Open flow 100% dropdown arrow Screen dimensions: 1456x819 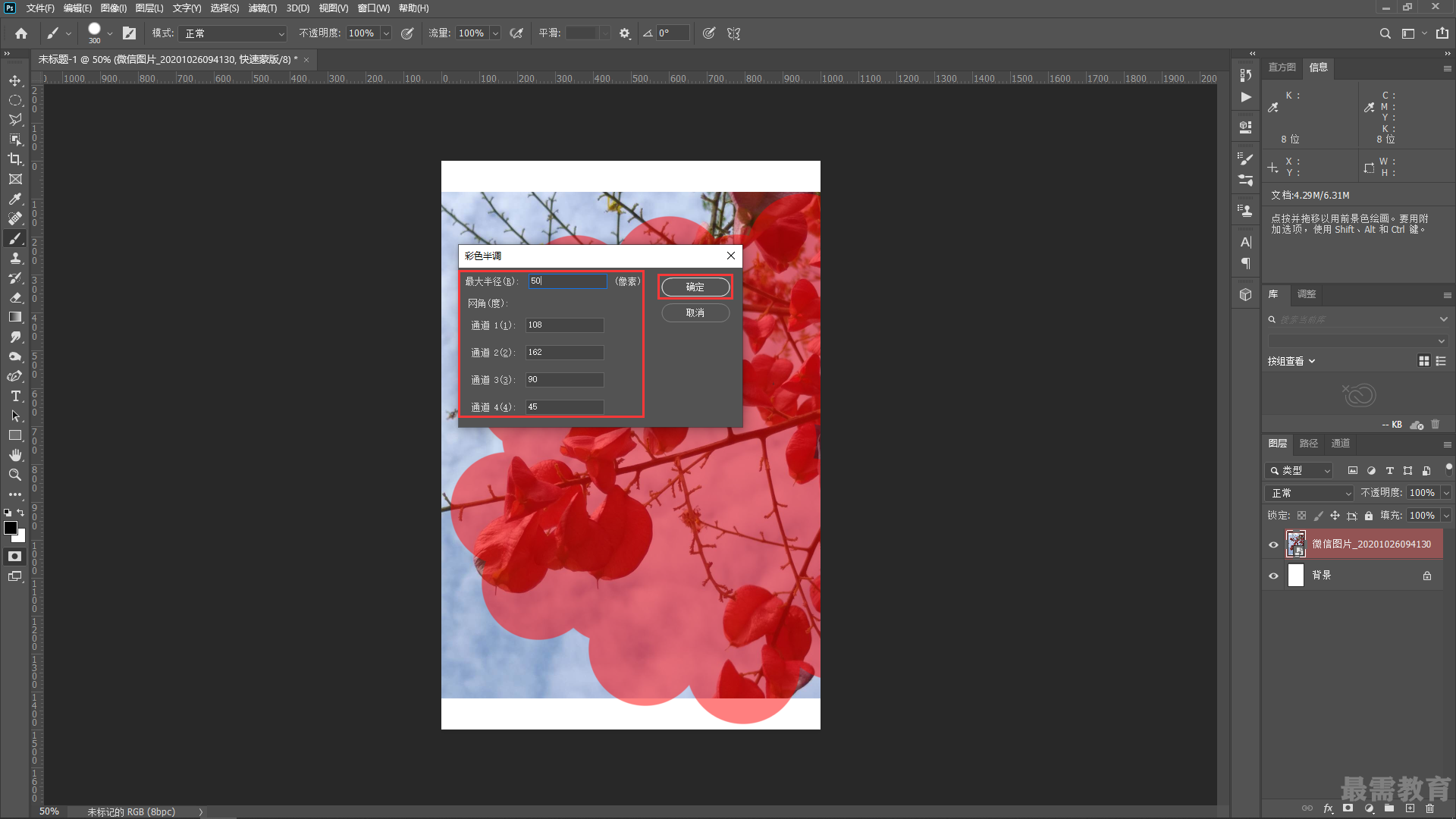coord(495,33)
